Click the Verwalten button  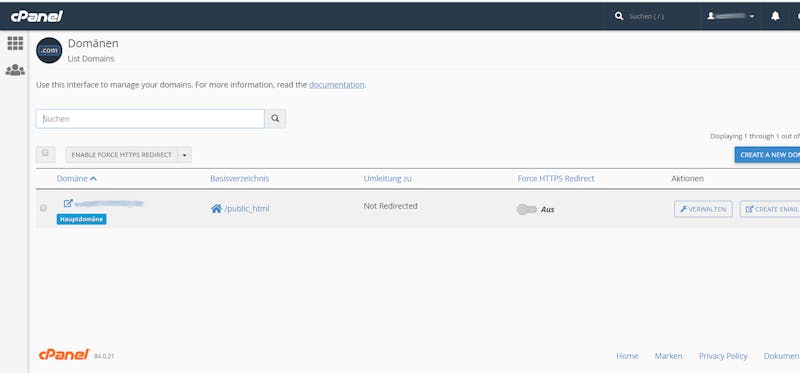pos(703,209)
